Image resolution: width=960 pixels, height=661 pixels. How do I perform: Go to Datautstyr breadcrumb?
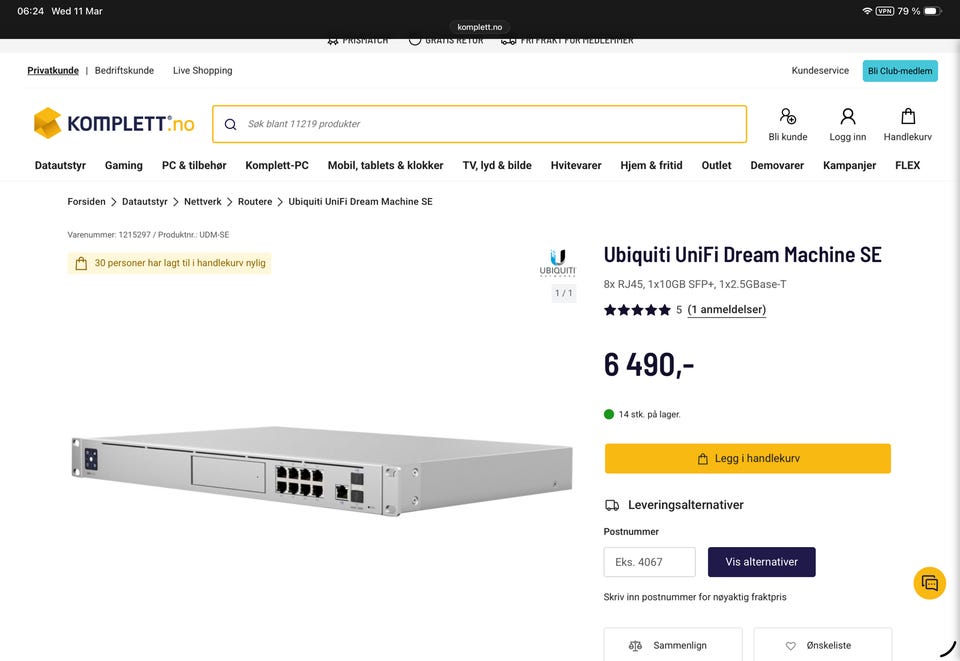click(x=144, y=201)
